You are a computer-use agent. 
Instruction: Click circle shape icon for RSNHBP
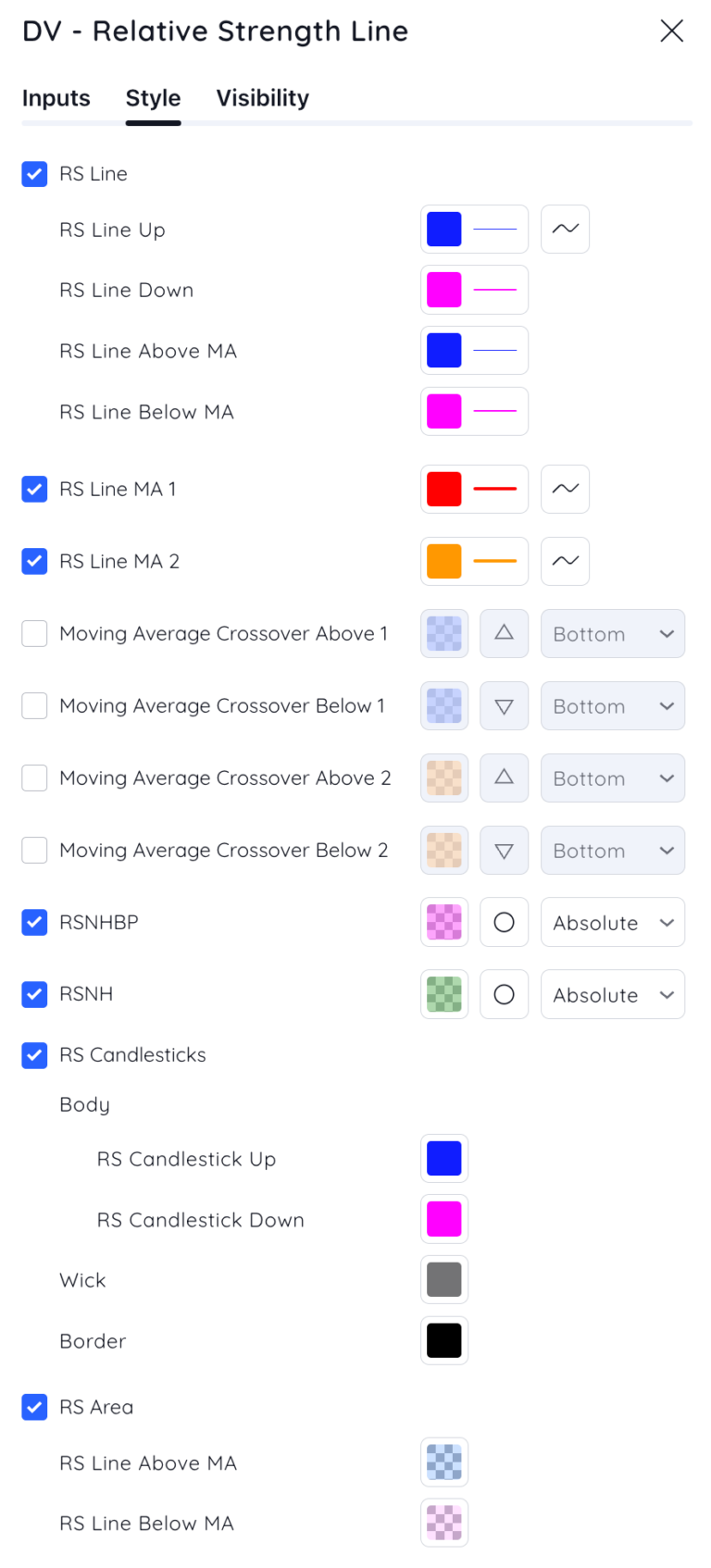[504, 922]
